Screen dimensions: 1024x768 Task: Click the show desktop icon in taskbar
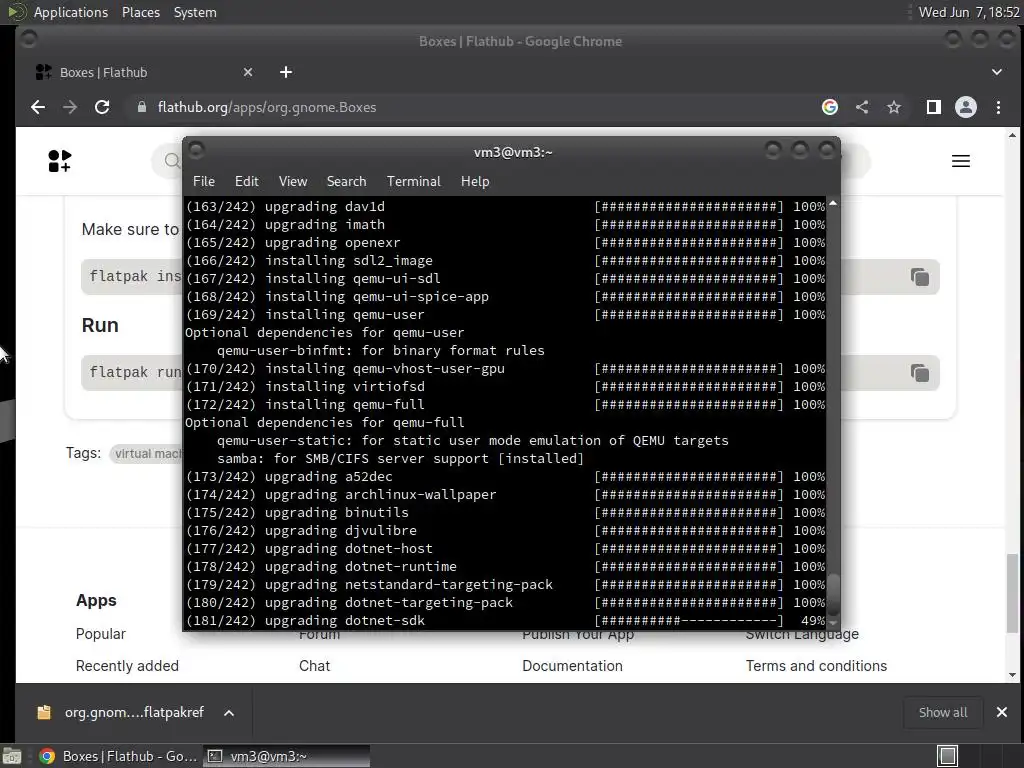[12, 756]
